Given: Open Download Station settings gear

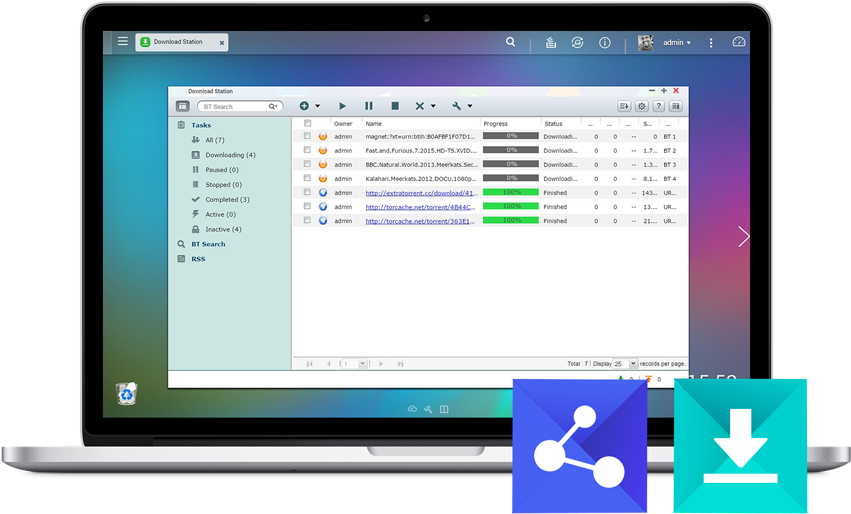Looking at the screenshot, I should 642,106.
